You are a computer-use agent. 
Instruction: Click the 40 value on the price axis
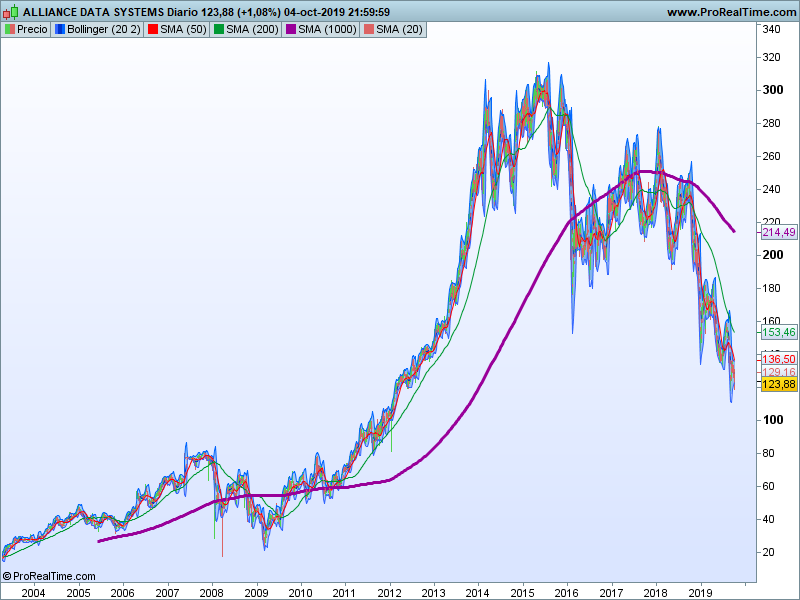coord(768,519)
